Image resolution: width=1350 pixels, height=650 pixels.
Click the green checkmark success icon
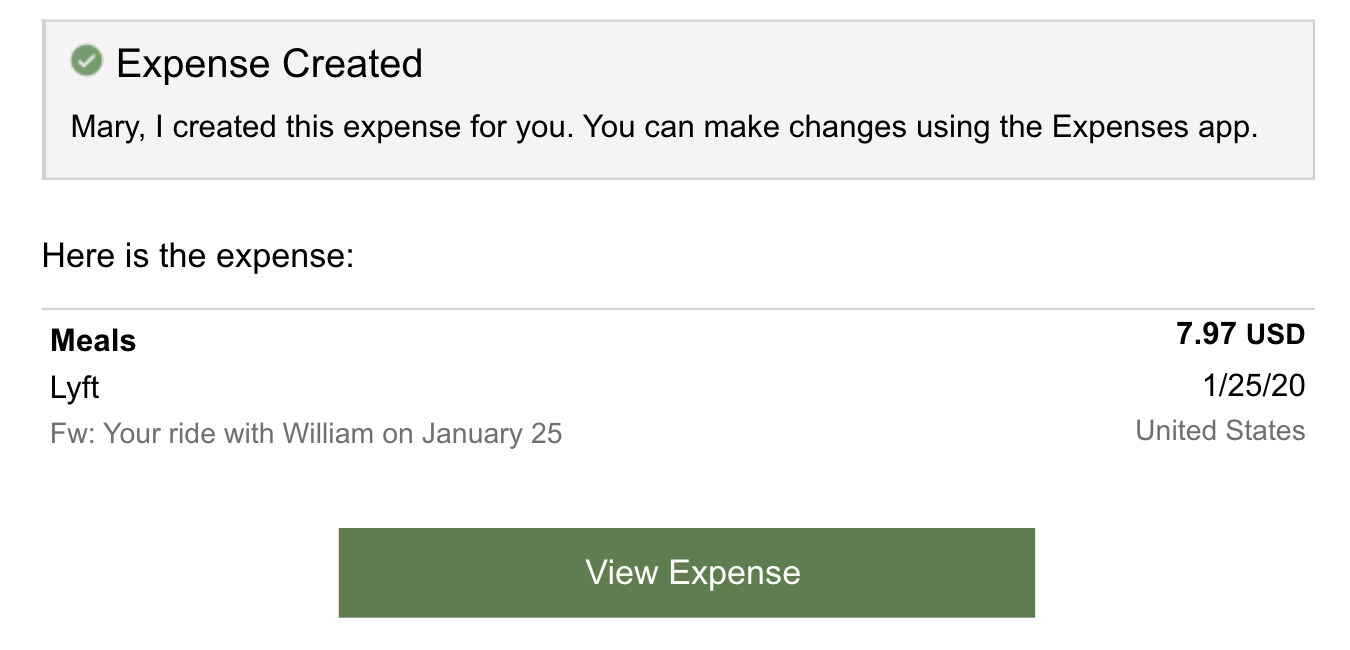[87, 62]
